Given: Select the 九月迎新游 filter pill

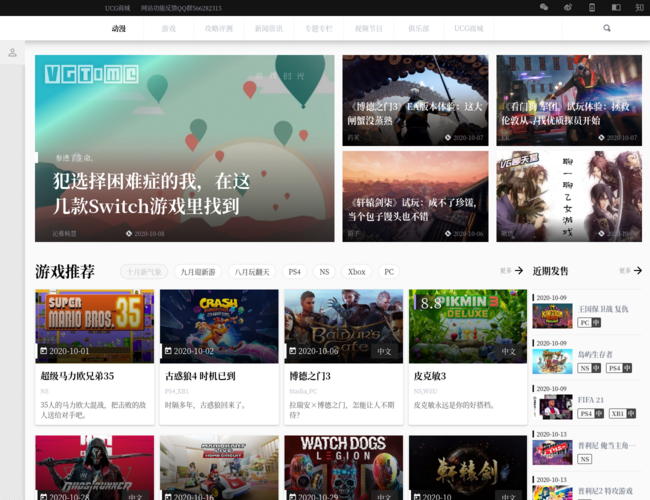Looking at the screenshot, I should pyautogui.click(x=198, y=272).
